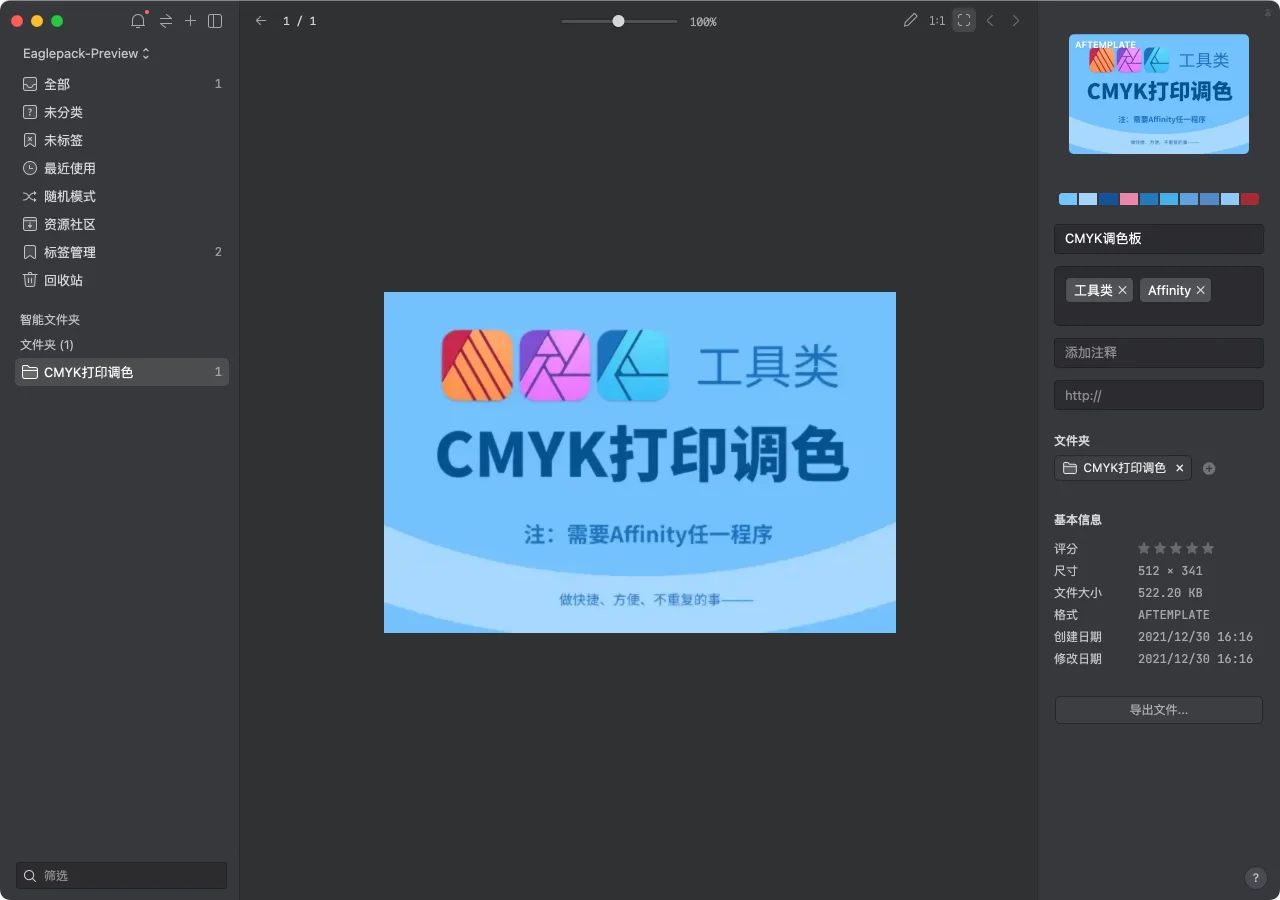Toggle the sidebar layout panel icon

click(215, 21)
